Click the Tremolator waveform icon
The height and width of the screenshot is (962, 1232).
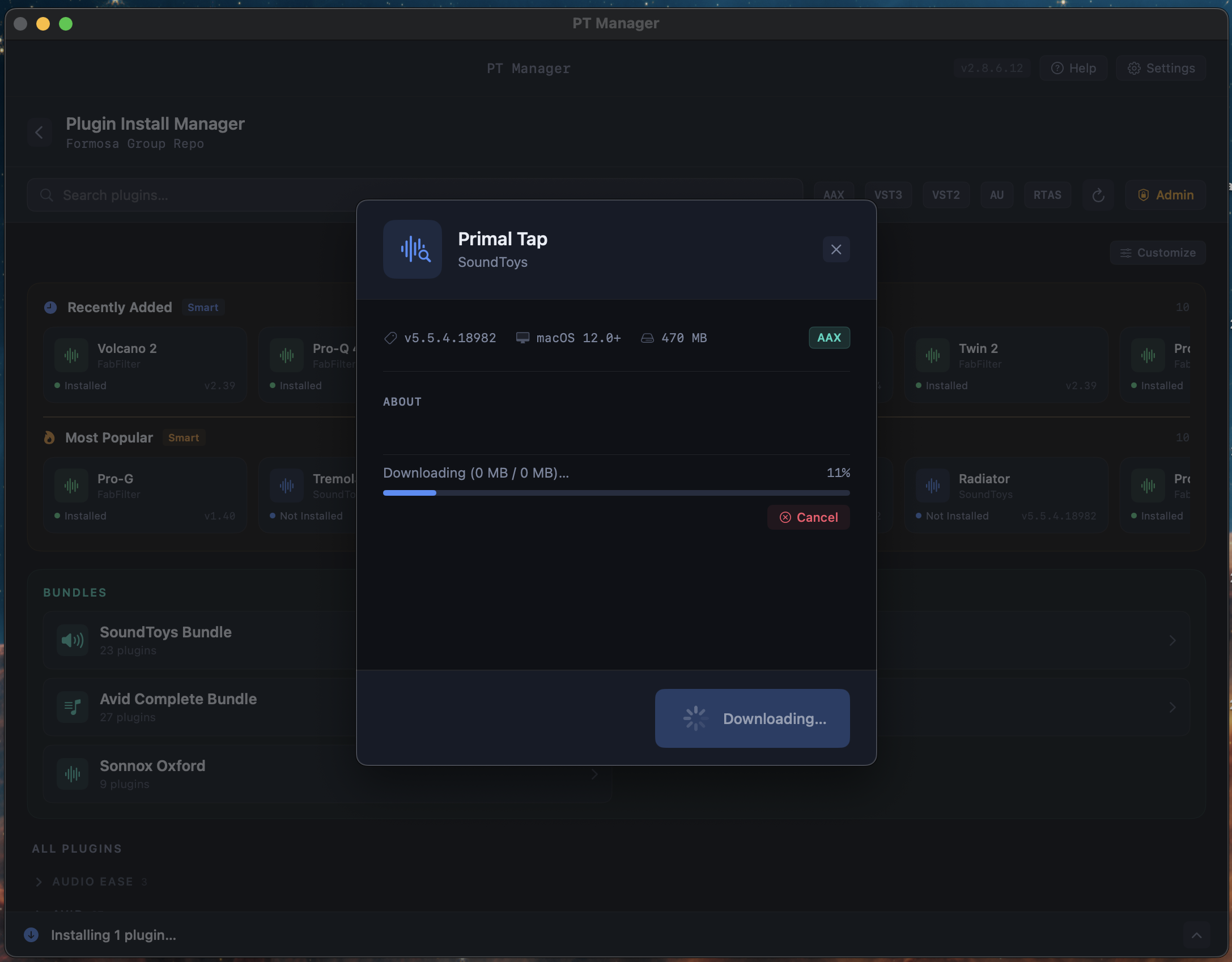287,486
